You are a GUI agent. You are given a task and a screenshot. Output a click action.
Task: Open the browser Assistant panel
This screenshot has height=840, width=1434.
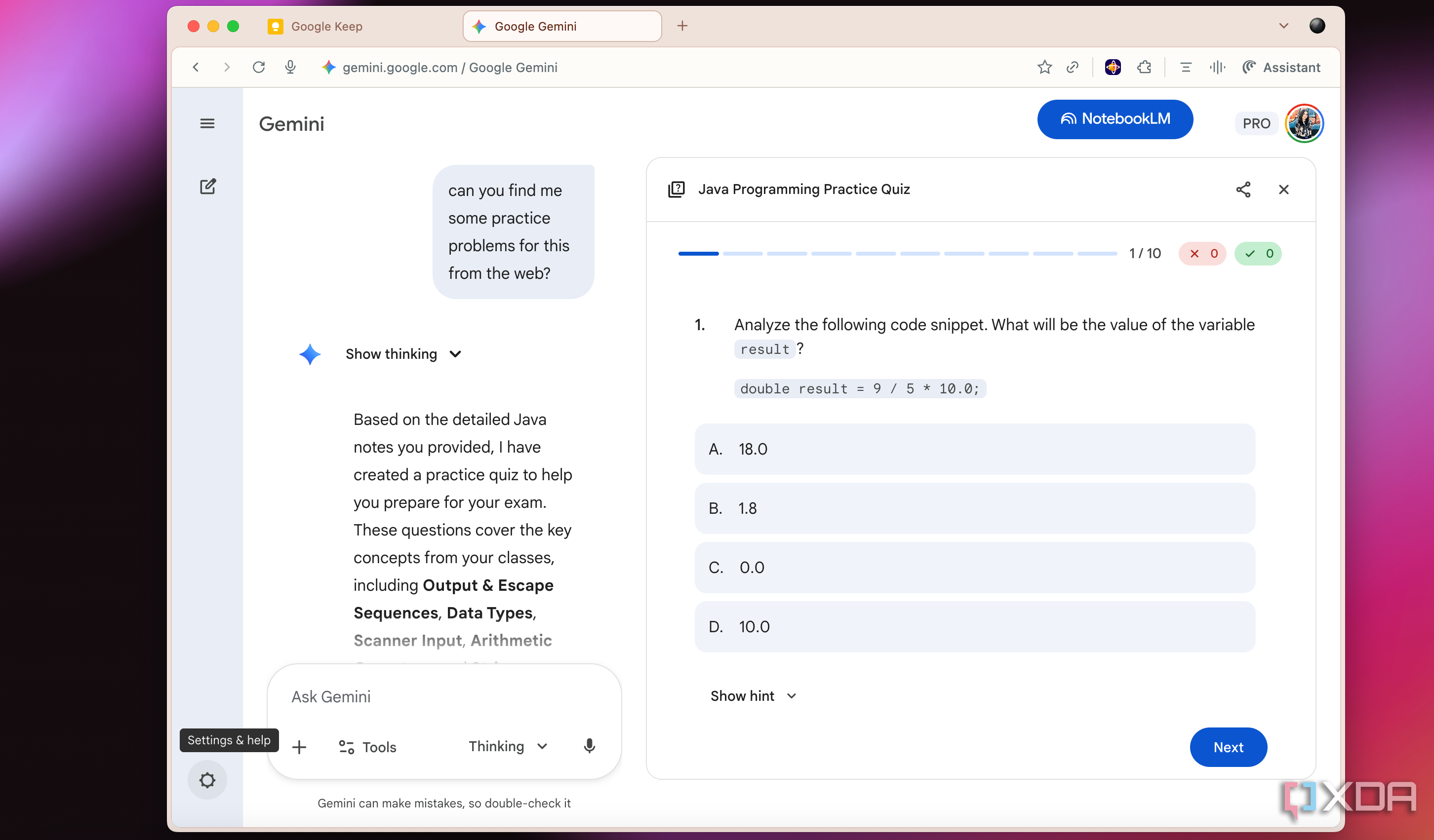click(1281, 67)
